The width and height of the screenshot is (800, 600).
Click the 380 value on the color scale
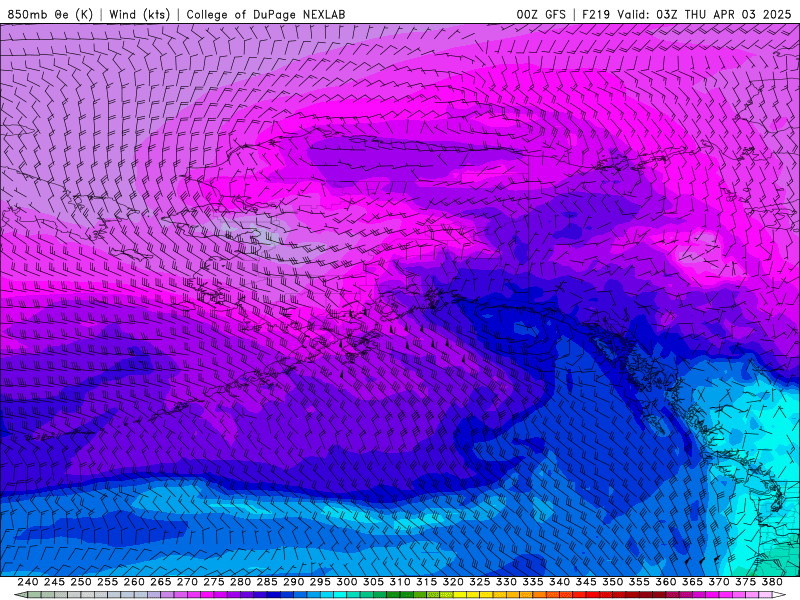772,582
